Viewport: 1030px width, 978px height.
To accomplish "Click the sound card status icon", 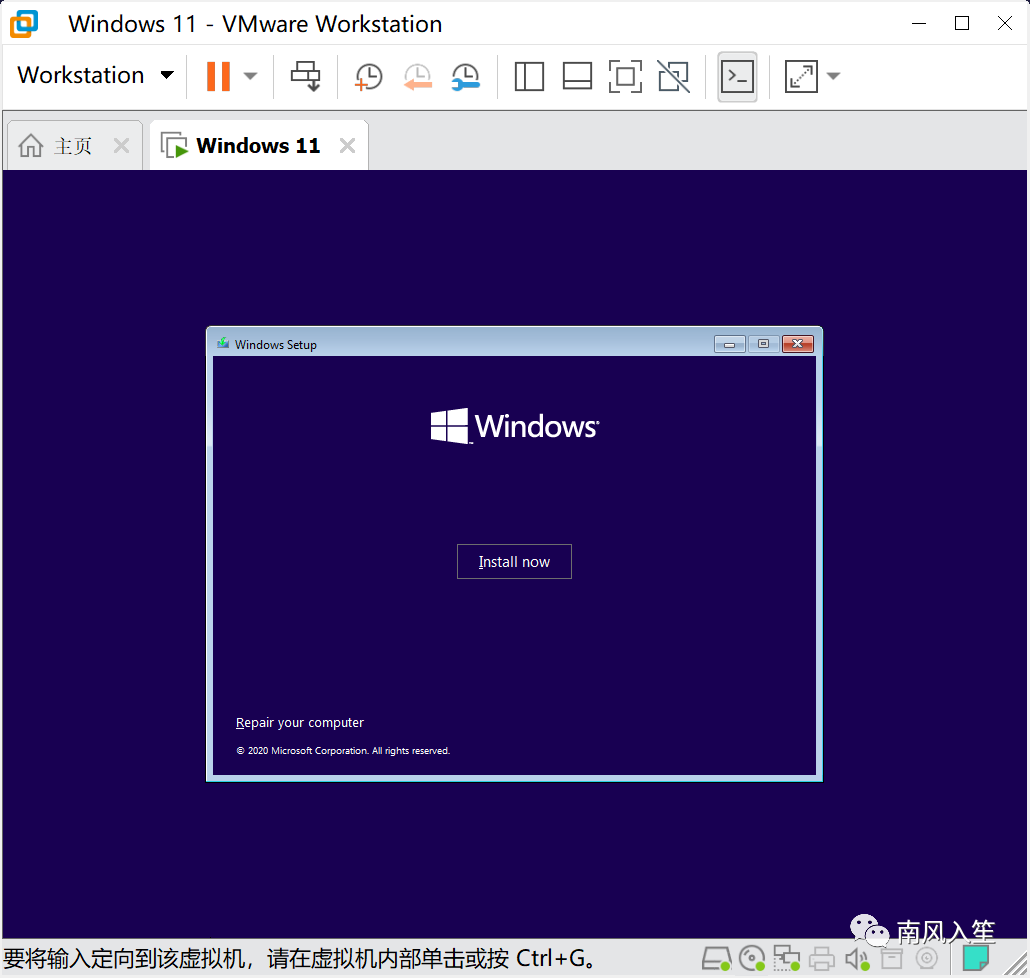I will tap(857, 959).
